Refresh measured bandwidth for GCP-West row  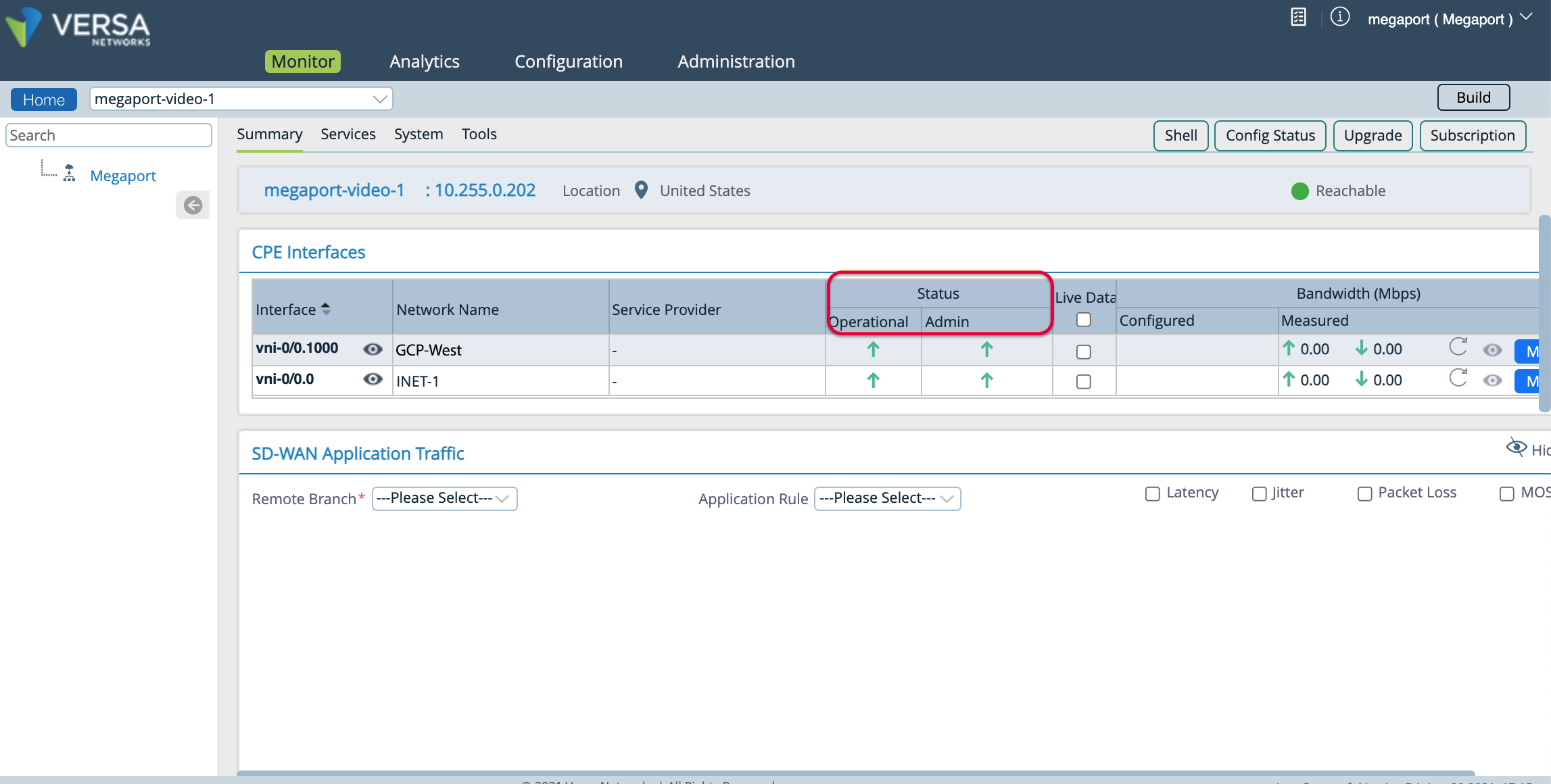[x=1458, y=347]
